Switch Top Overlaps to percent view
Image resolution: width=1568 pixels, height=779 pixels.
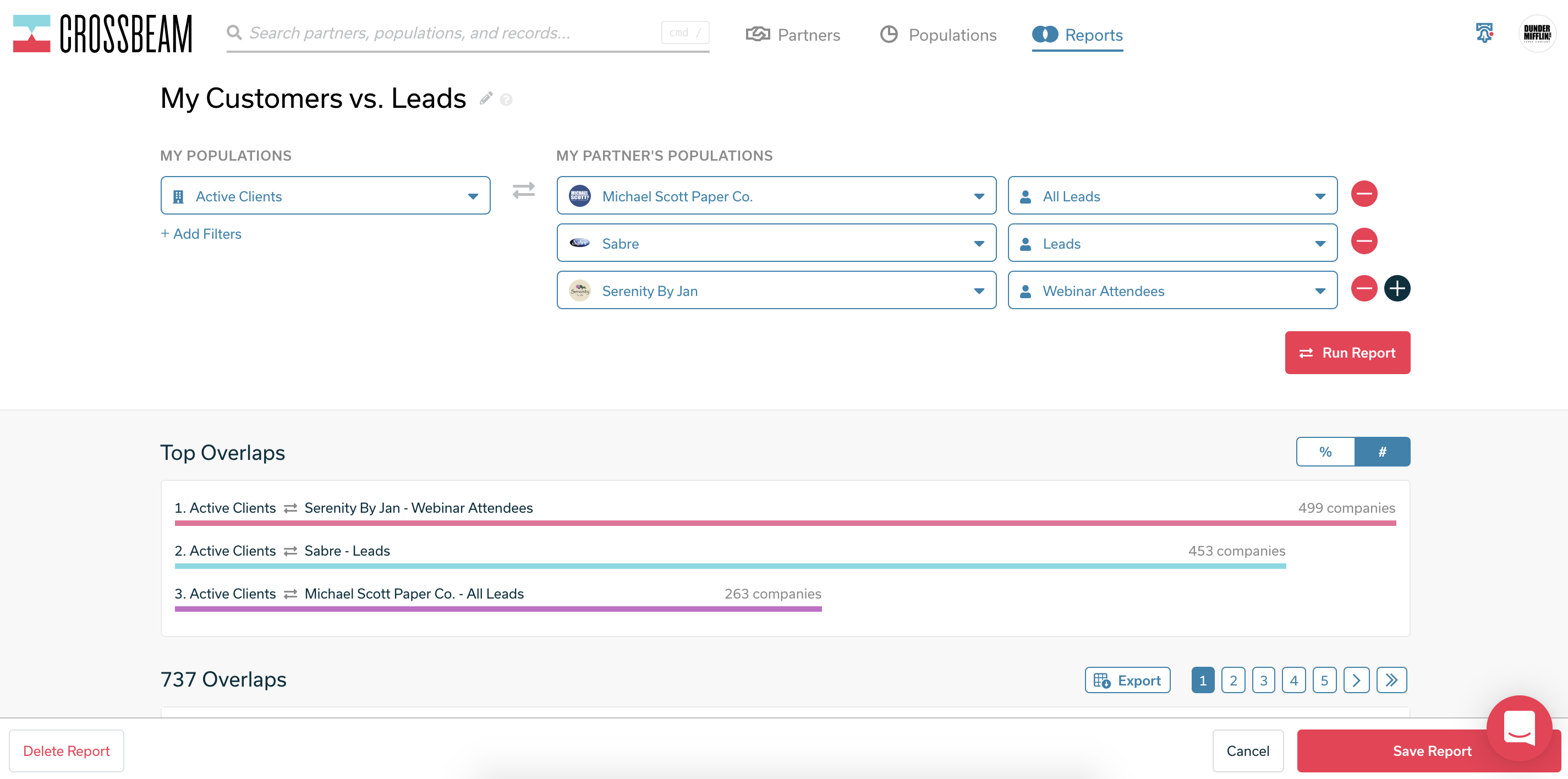click(x=1325, y=452)
